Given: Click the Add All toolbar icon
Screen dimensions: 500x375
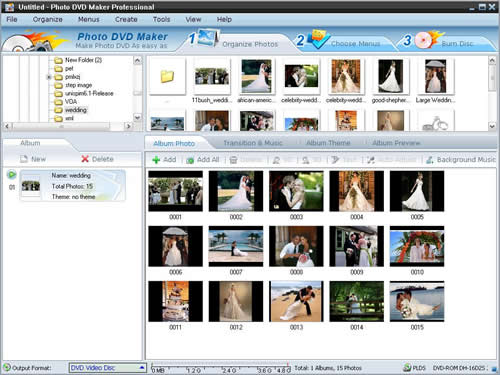Looking at the screenshot, I should pyautogui.click(x=190, y=160).
